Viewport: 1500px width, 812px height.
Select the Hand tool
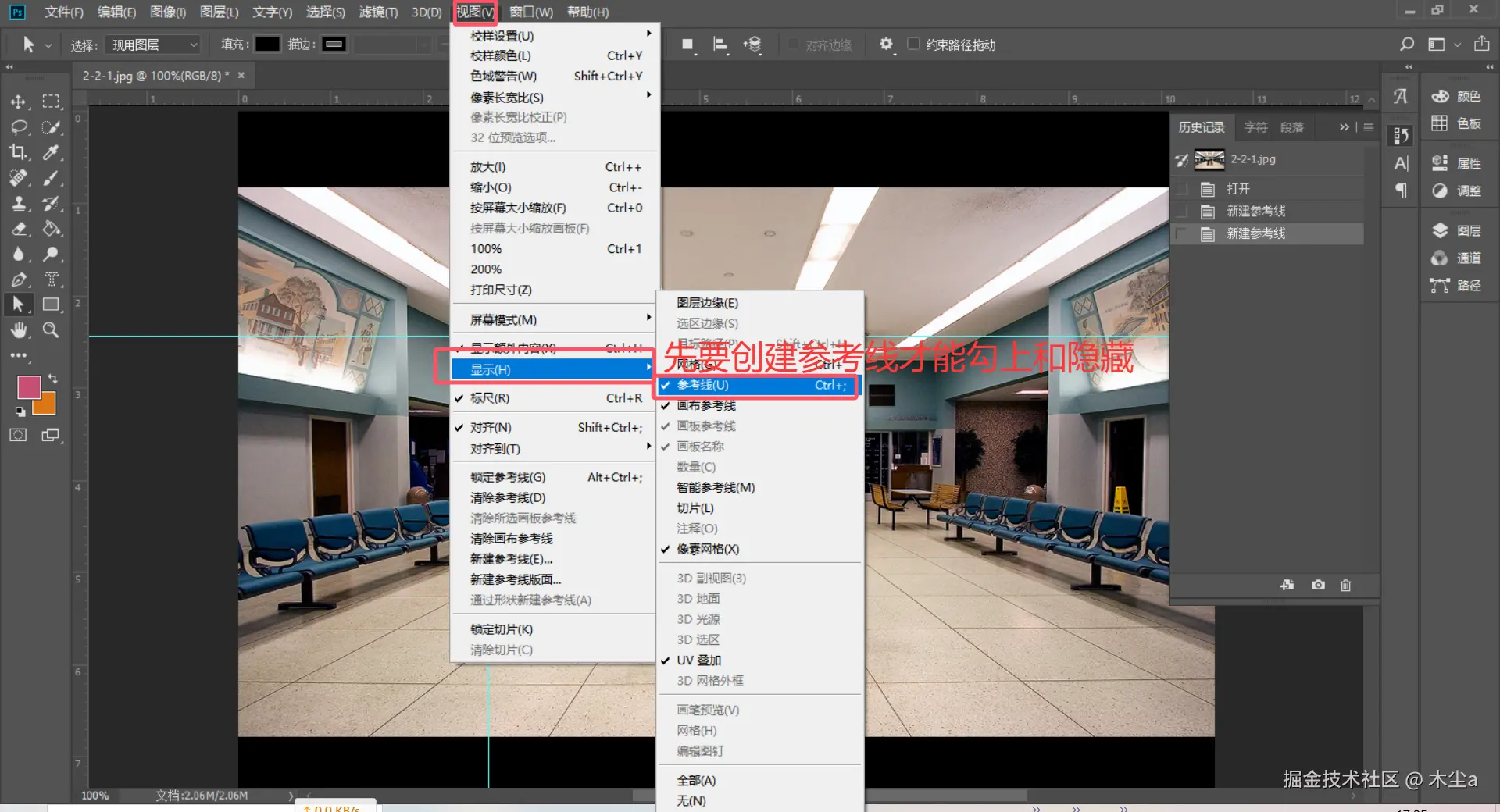coord(18,330)
